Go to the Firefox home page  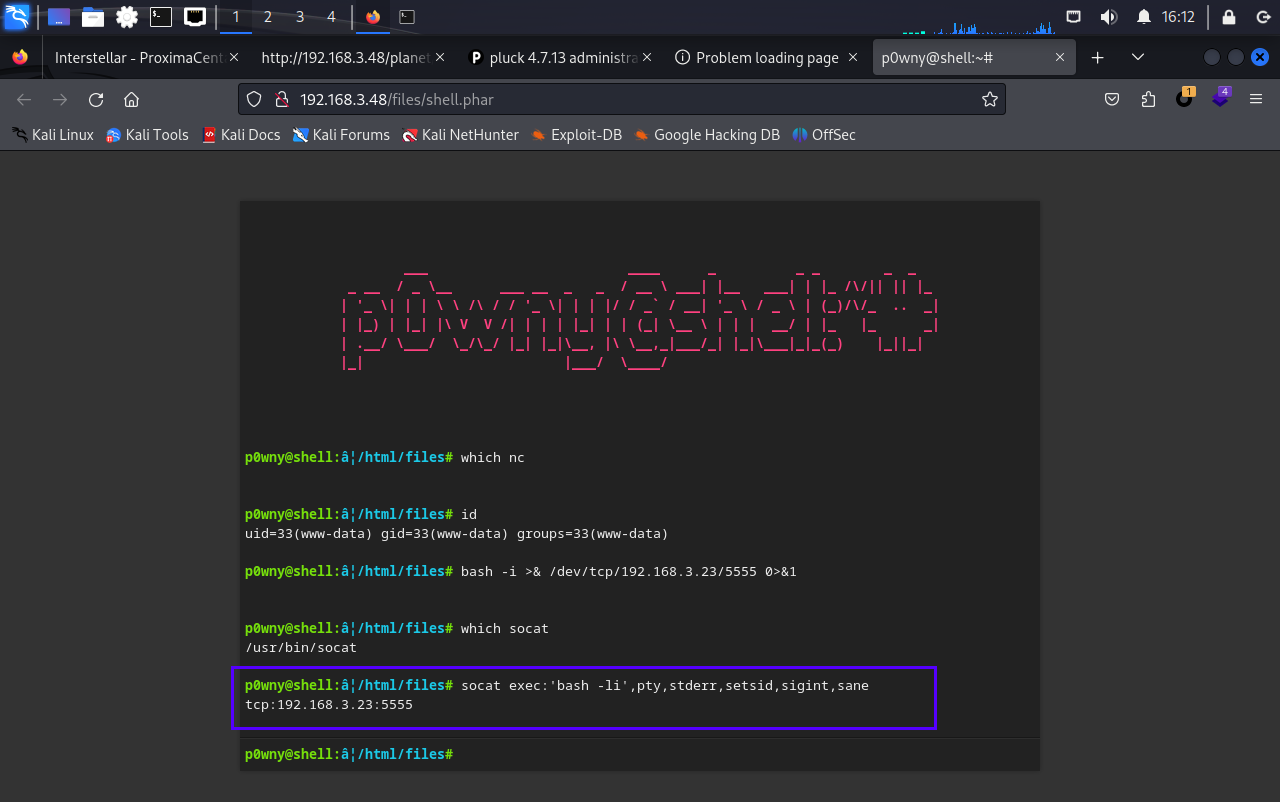(x=131, y=99)
